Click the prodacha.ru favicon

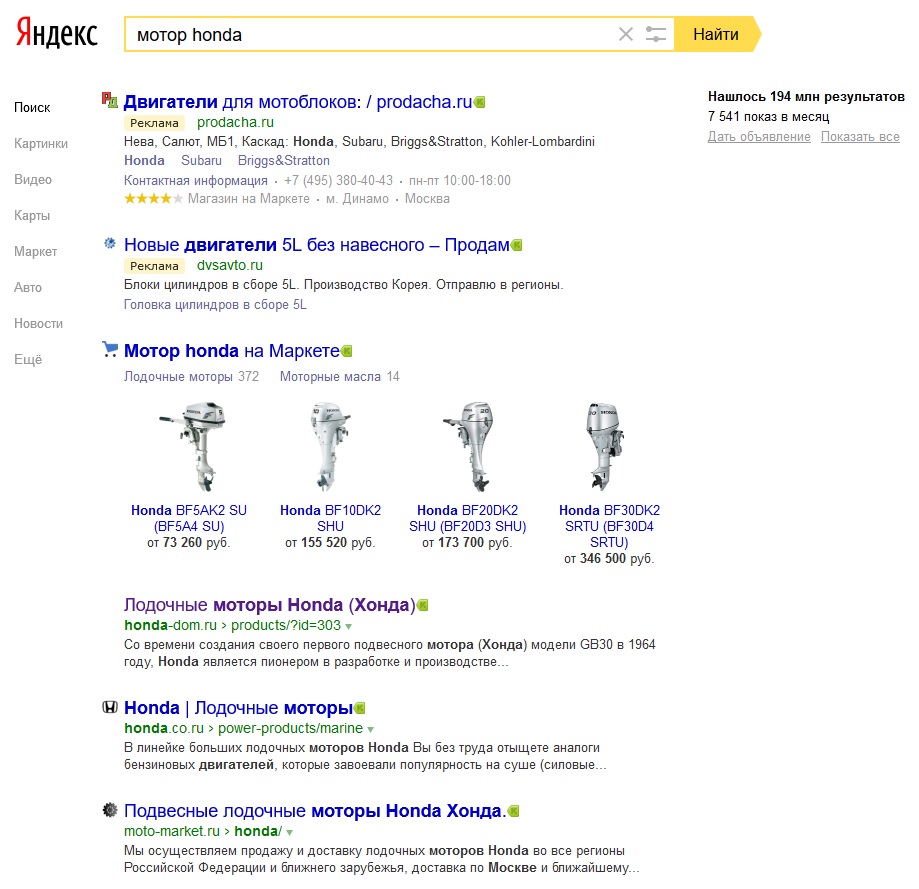110,100
